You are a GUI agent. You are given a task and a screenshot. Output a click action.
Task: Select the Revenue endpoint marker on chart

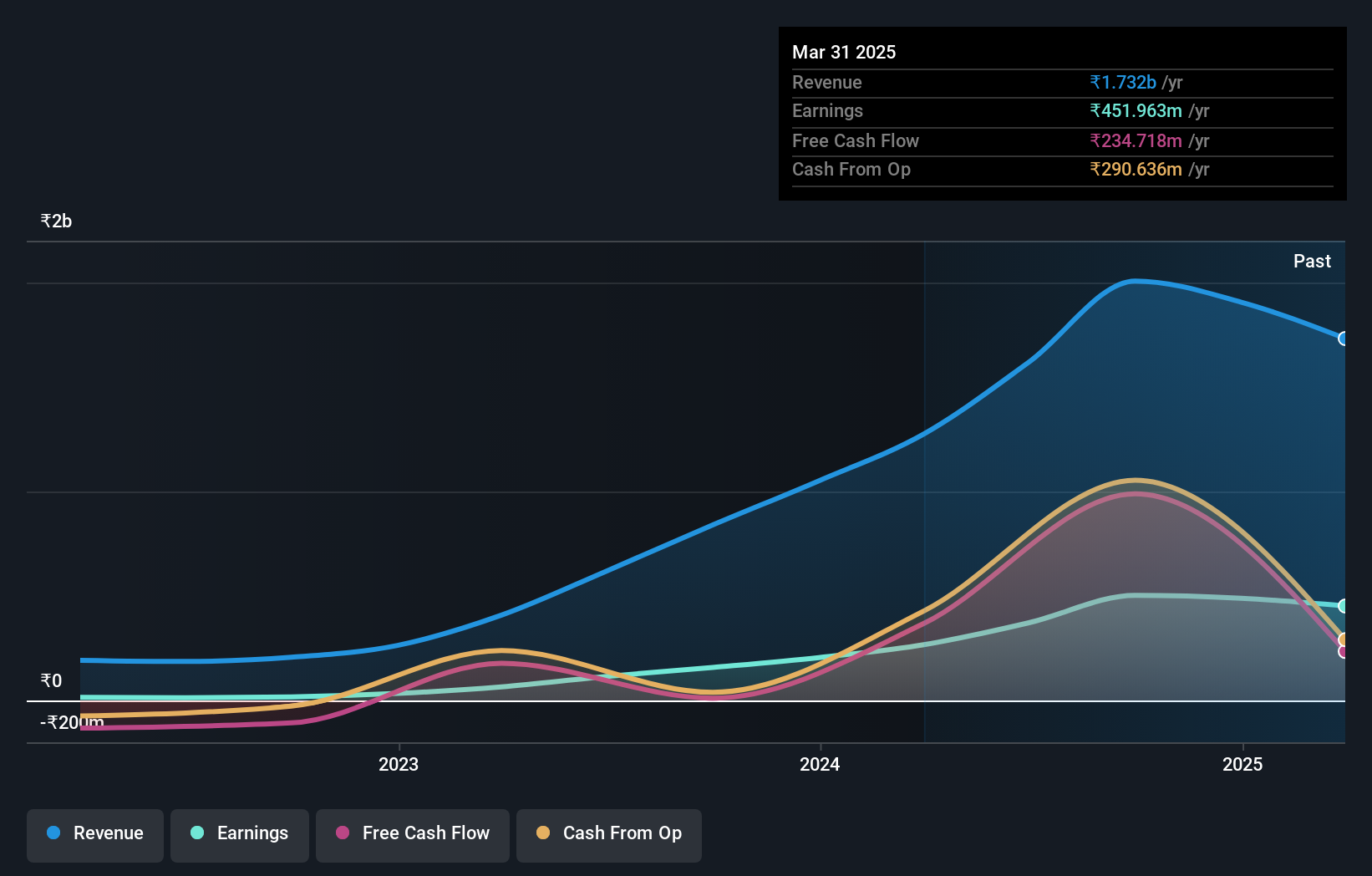click(x=1344, y=339)
